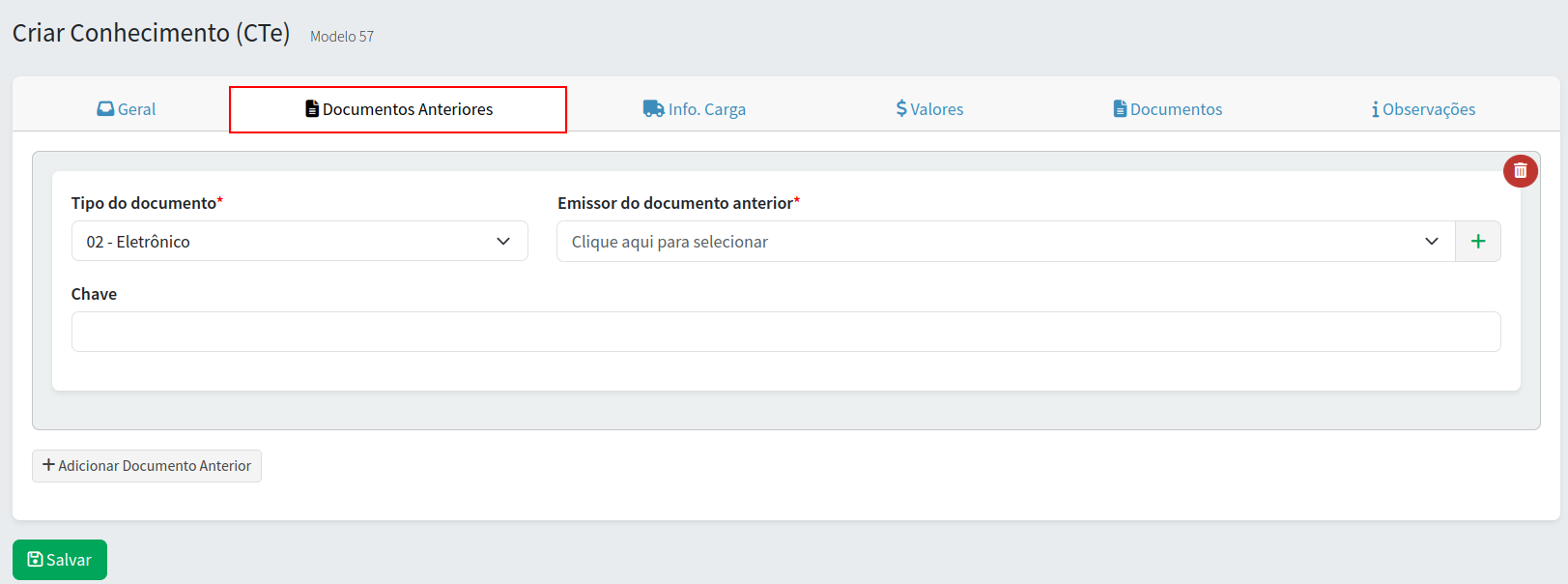
Task: Click the plus icon in Adicionar Documento Anterior
Action: [48, 465]
